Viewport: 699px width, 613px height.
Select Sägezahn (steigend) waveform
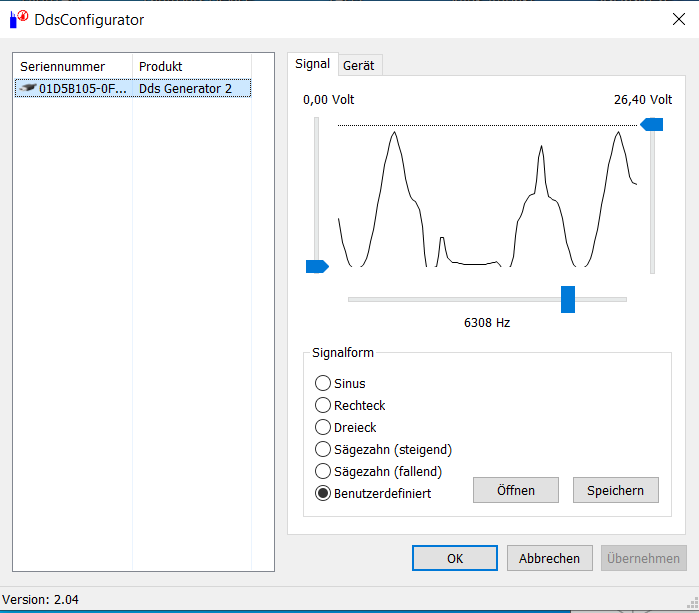[x=323, y=449]
